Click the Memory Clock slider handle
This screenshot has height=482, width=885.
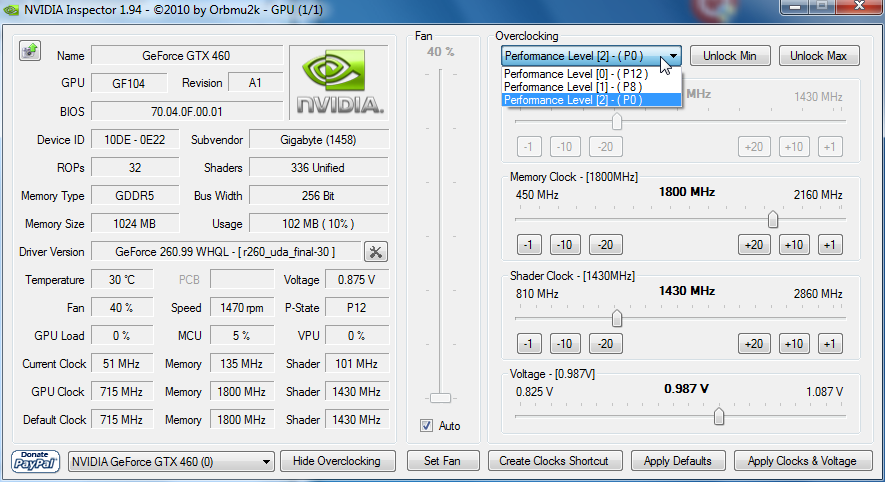click(773, 219)
